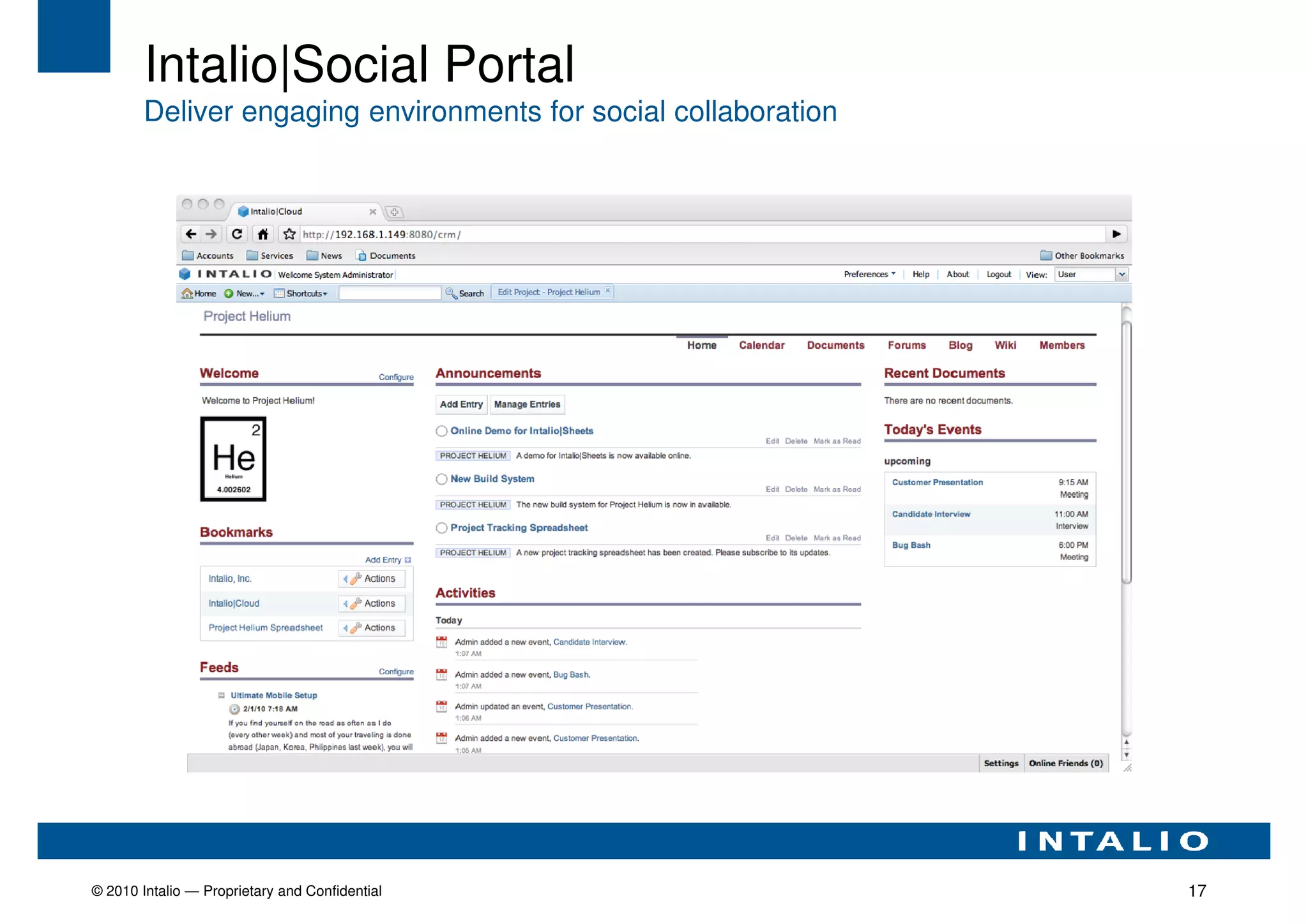Open the Candidate Interview upcoming event
Screen dimensions: 1308x924
point(931,515)
